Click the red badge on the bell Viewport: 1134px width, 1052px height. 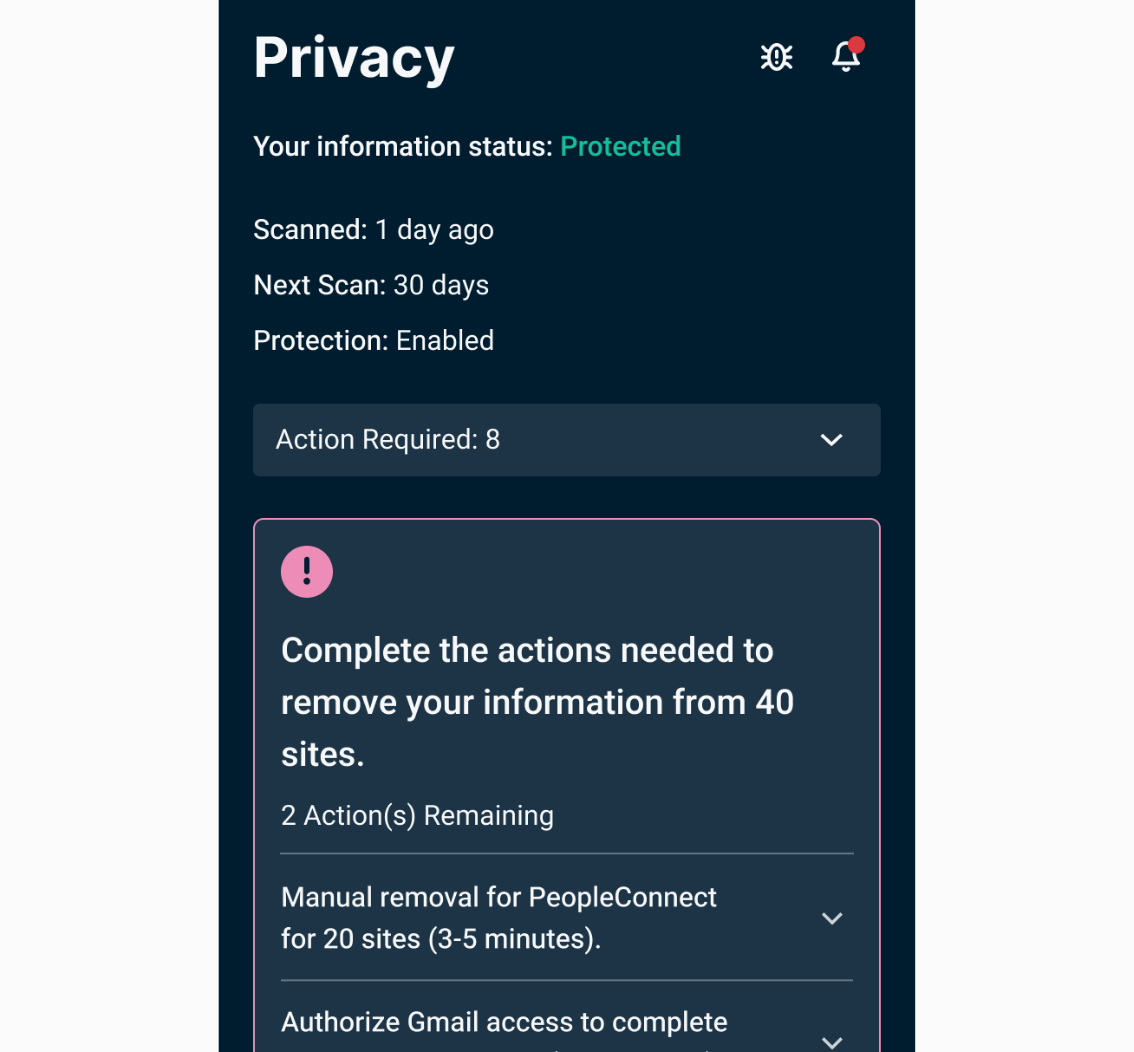tap(856, 45)
